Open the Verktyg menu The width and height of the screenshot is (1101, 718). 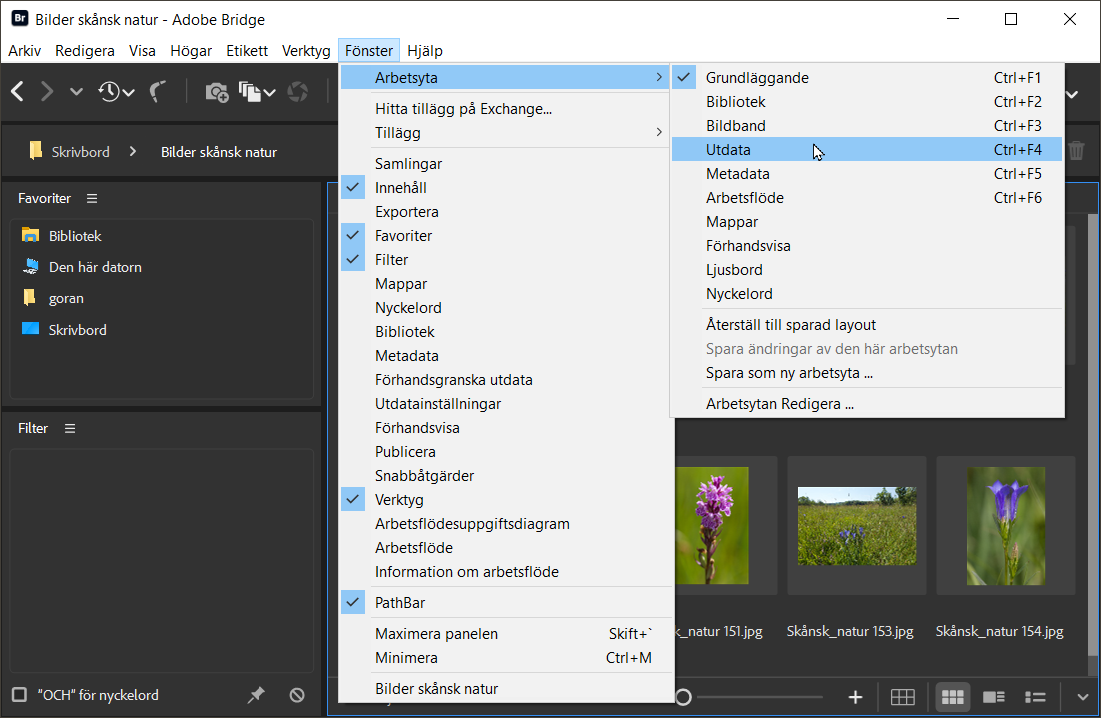(306, 51)
